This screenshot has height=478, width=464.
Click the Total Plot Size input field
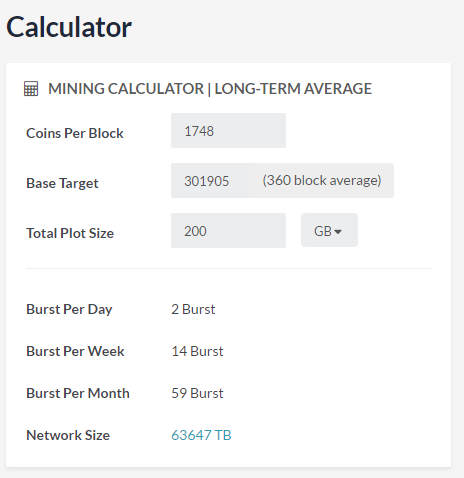(228, 231)
